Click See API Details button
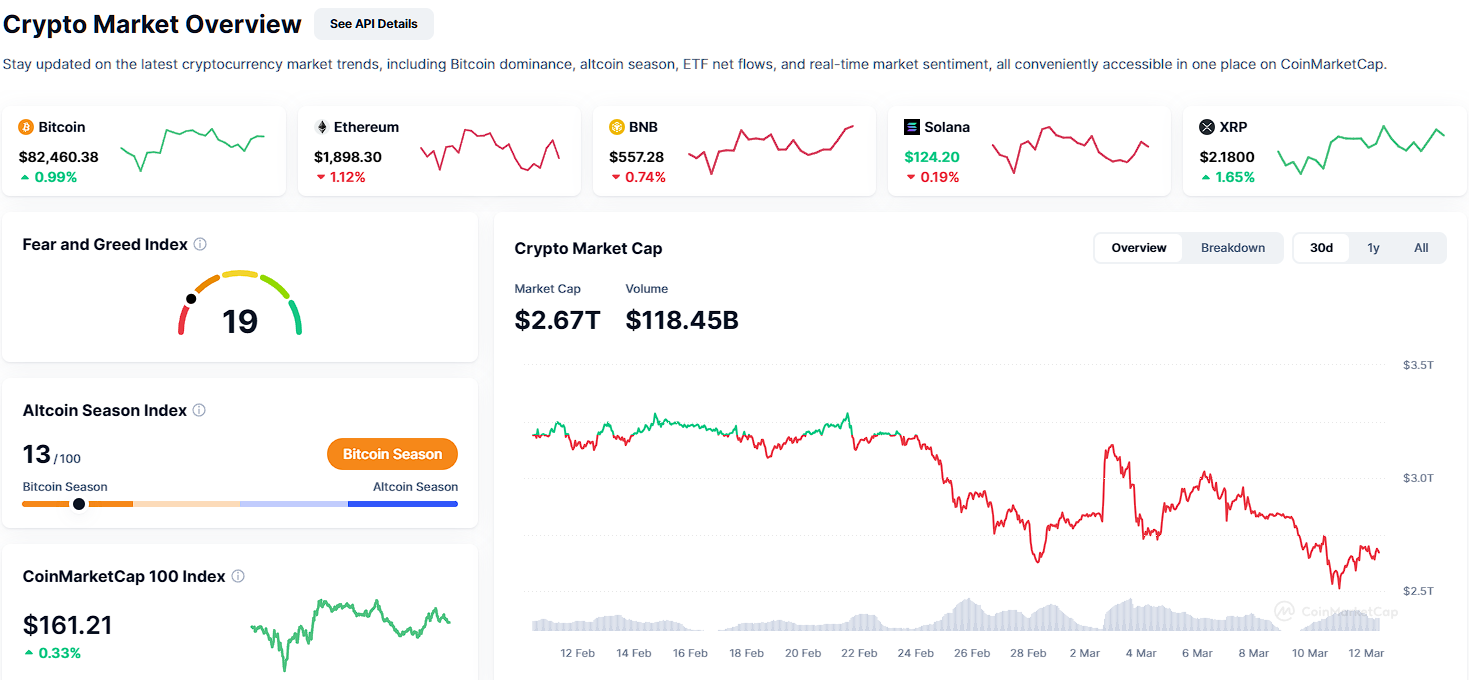1469x680 pixels. tap(374, 23)
